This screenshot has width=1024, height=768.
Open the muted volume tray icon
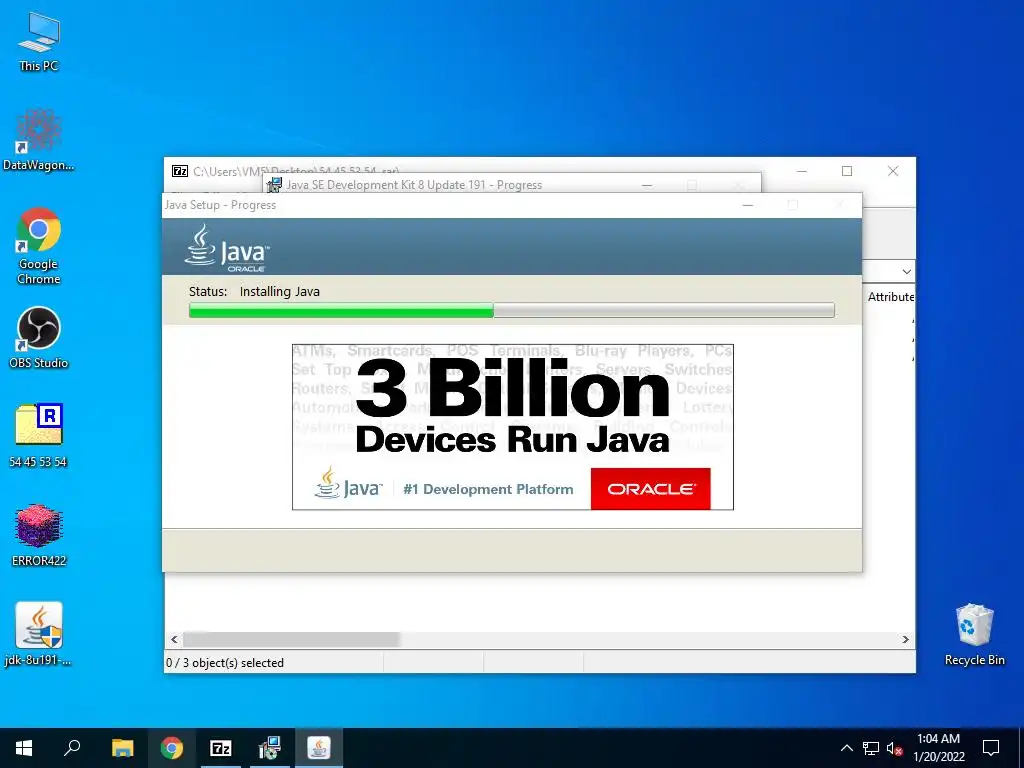894,748
